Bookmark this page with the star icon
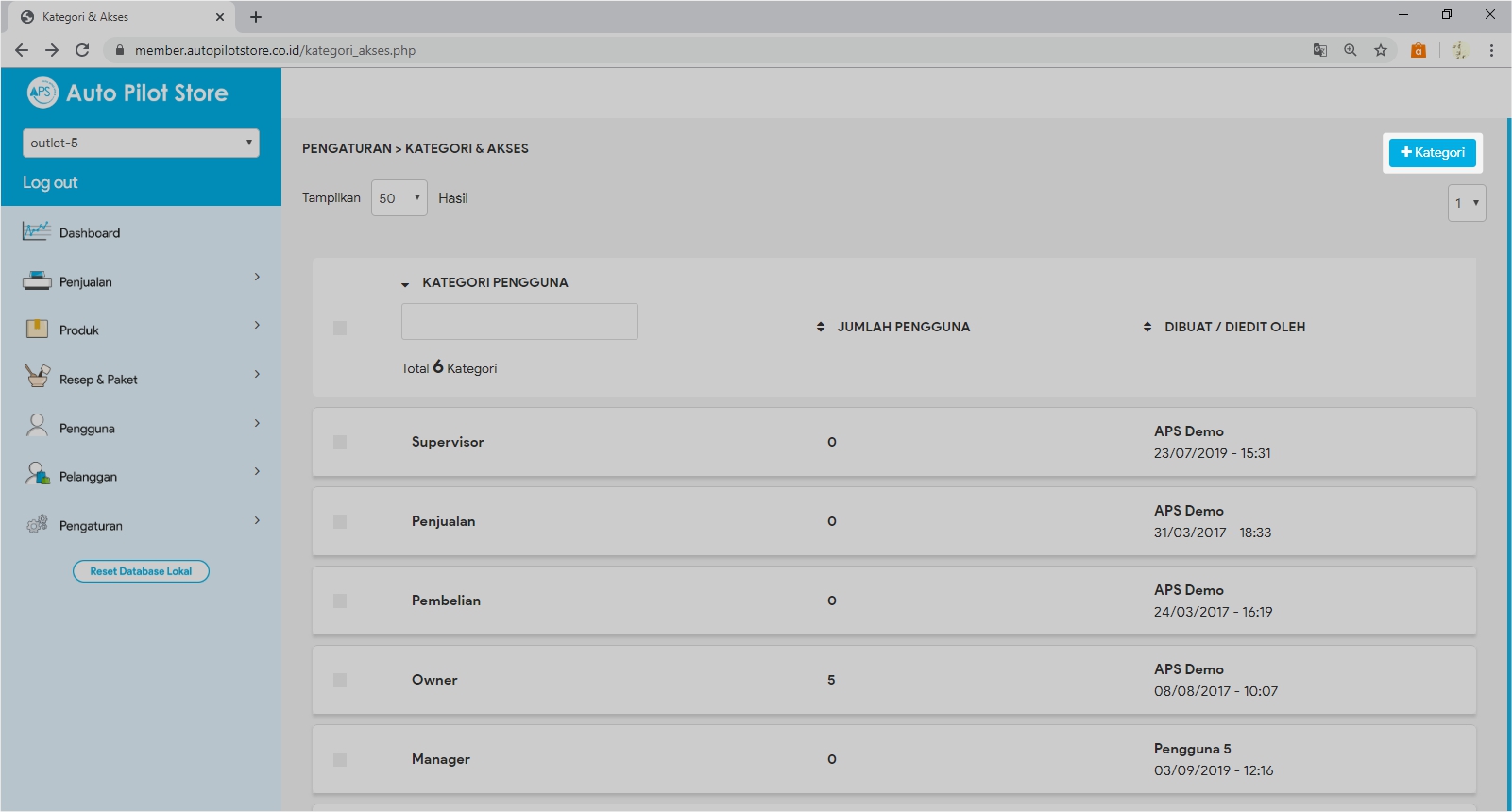The width and height of the screenshot is (1512, 812). [x=1381, y=50]
